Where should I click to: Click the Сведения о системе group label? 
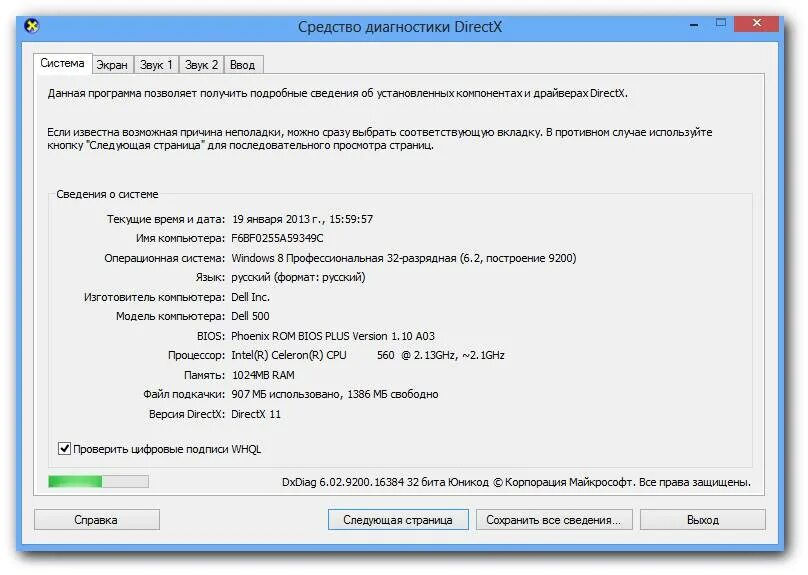tap(107, 194)
